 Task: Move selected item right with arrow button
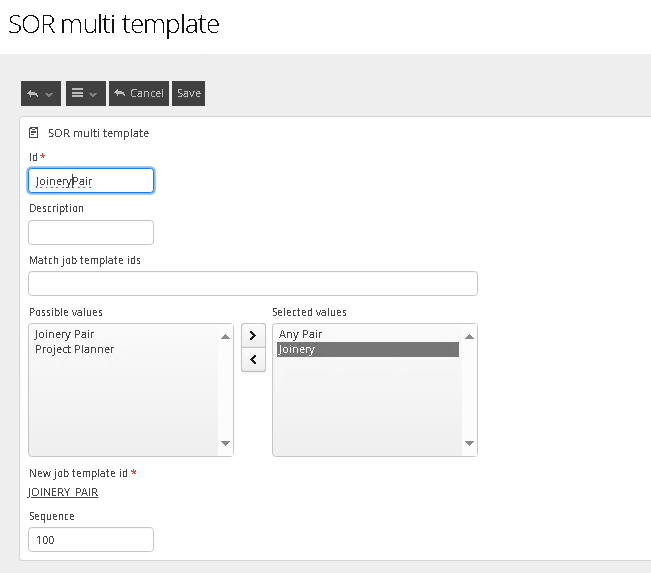253,335
